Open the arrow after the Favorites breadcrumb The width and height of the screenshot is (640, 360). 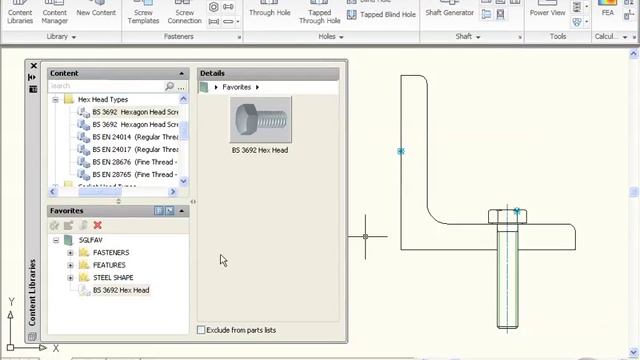coord(257,87)
